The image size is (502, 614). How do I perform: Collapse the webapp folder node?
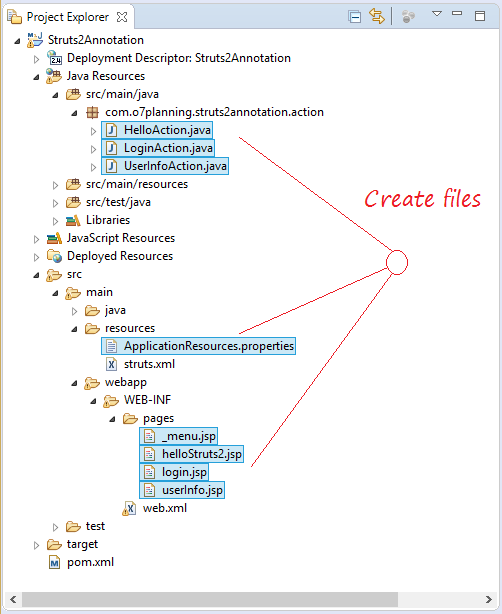[74, 383]
